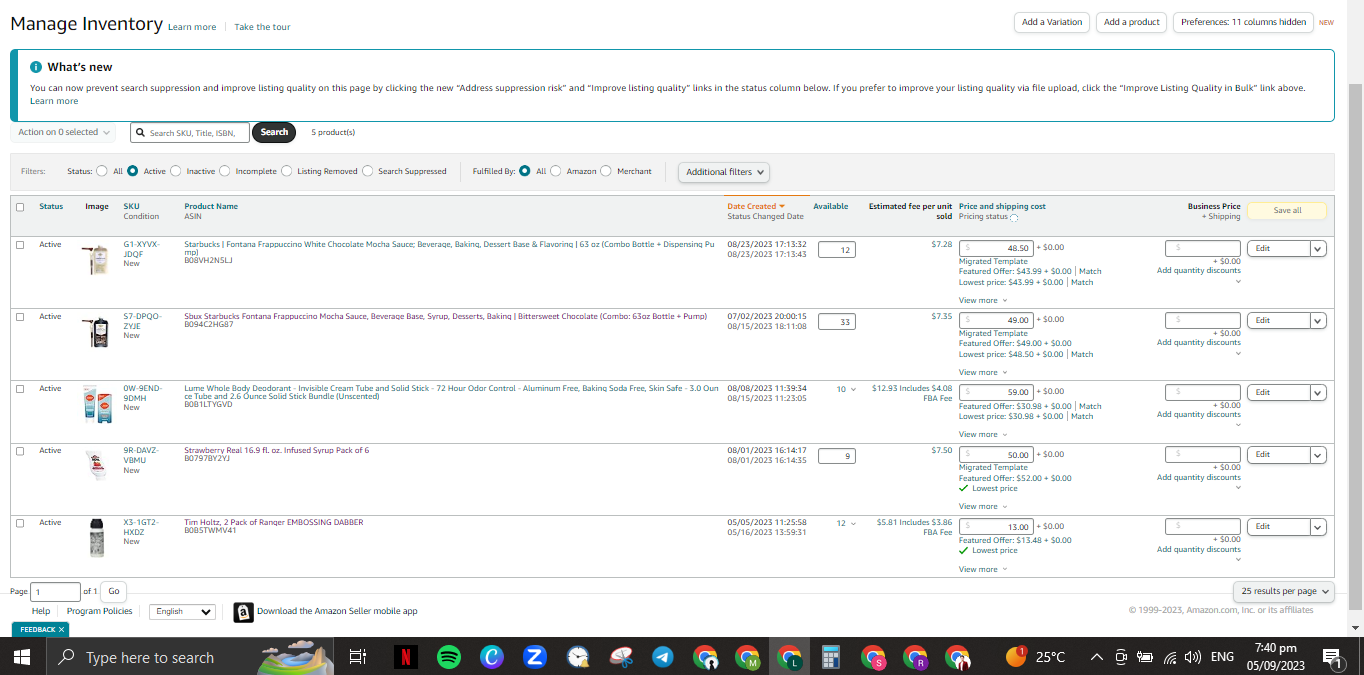Open the Chrome window with the R profile badge

916,657
